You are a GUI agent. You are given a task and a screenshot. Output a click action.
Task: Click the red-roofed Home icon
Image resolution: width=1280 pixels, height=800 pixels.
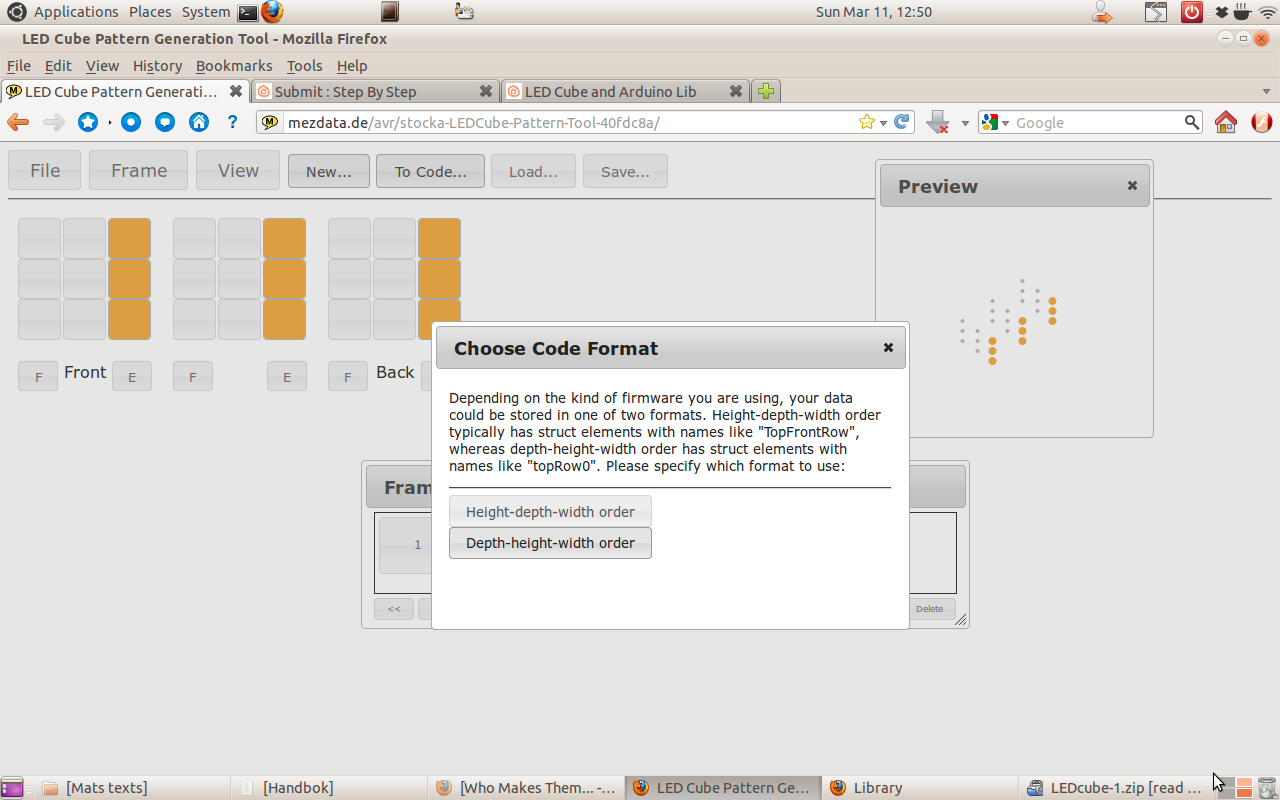tap(1226, 122)
